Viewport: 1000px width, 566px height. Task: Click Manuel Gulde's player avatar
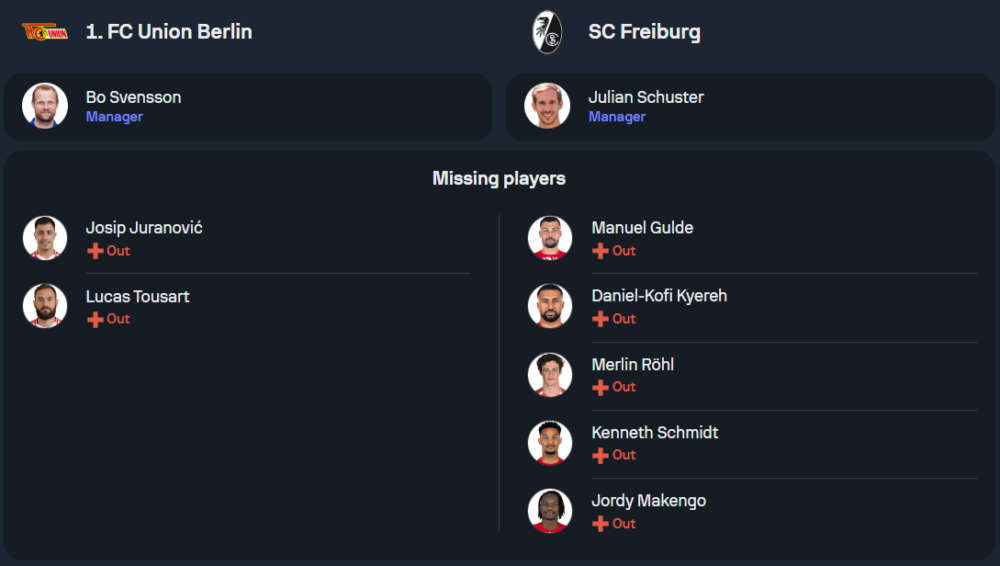click(550, 238)
